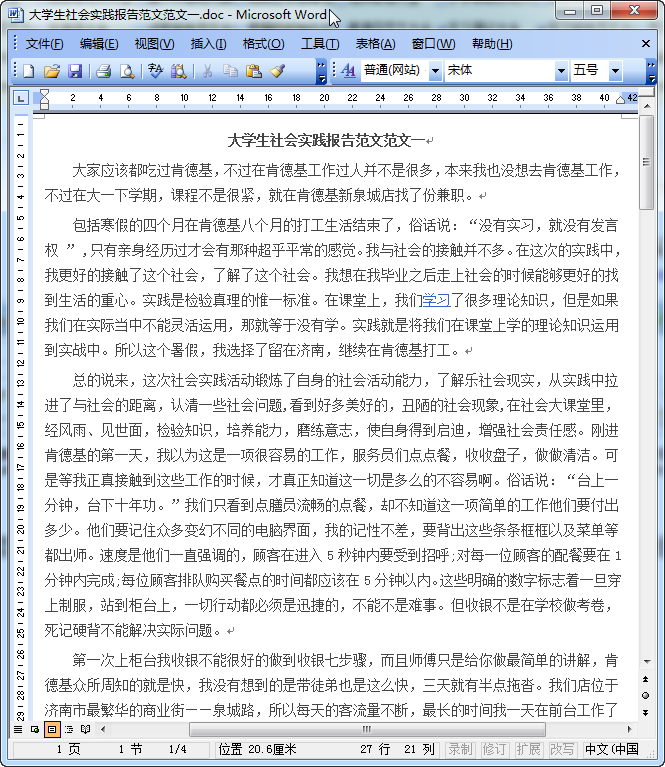
Task: Toggle 改写 overtype mode in status bar
Action: pyautogui.click(x=562, y=749)
